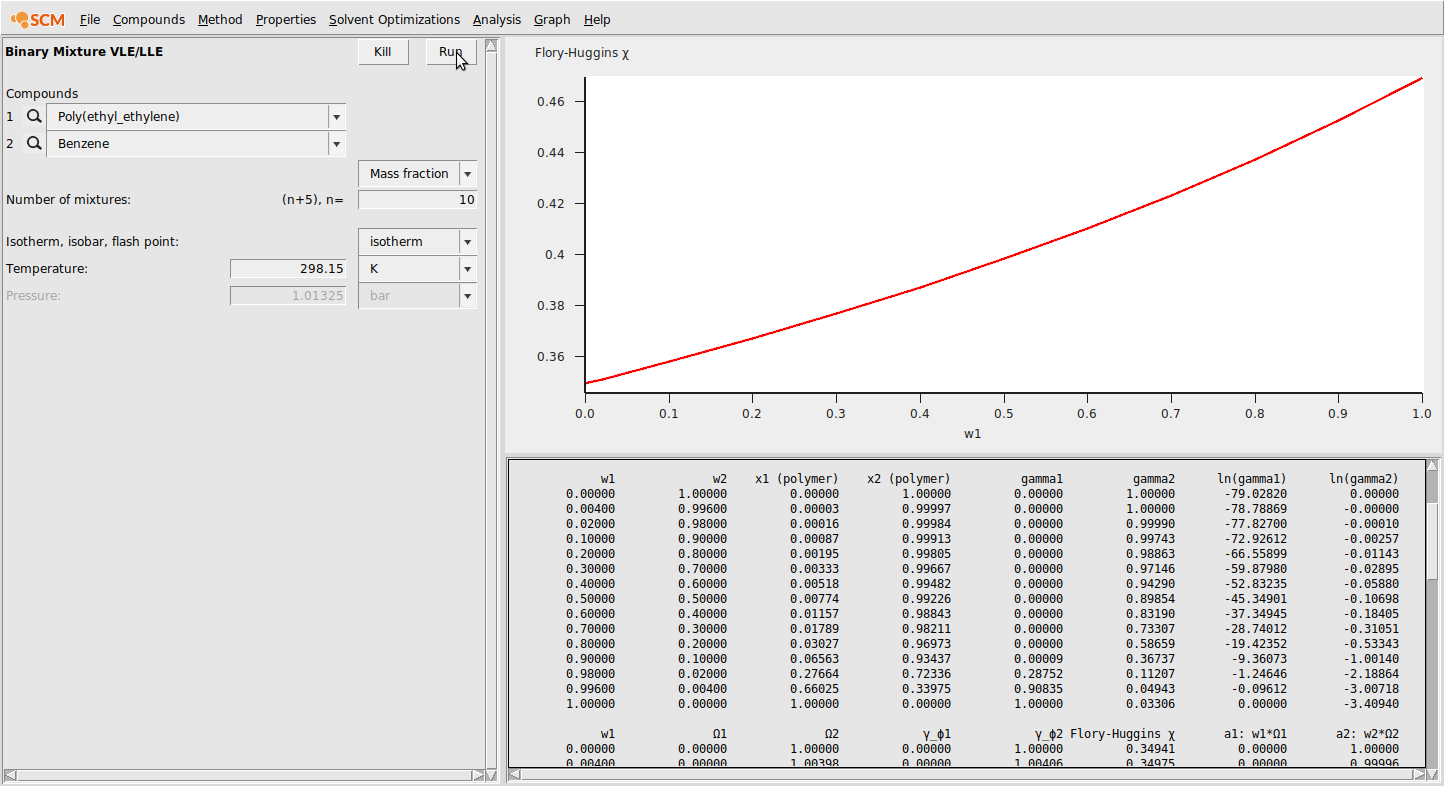Search compounds for slot 1 magnifier

pyautogui.click(x=34, y=117)
